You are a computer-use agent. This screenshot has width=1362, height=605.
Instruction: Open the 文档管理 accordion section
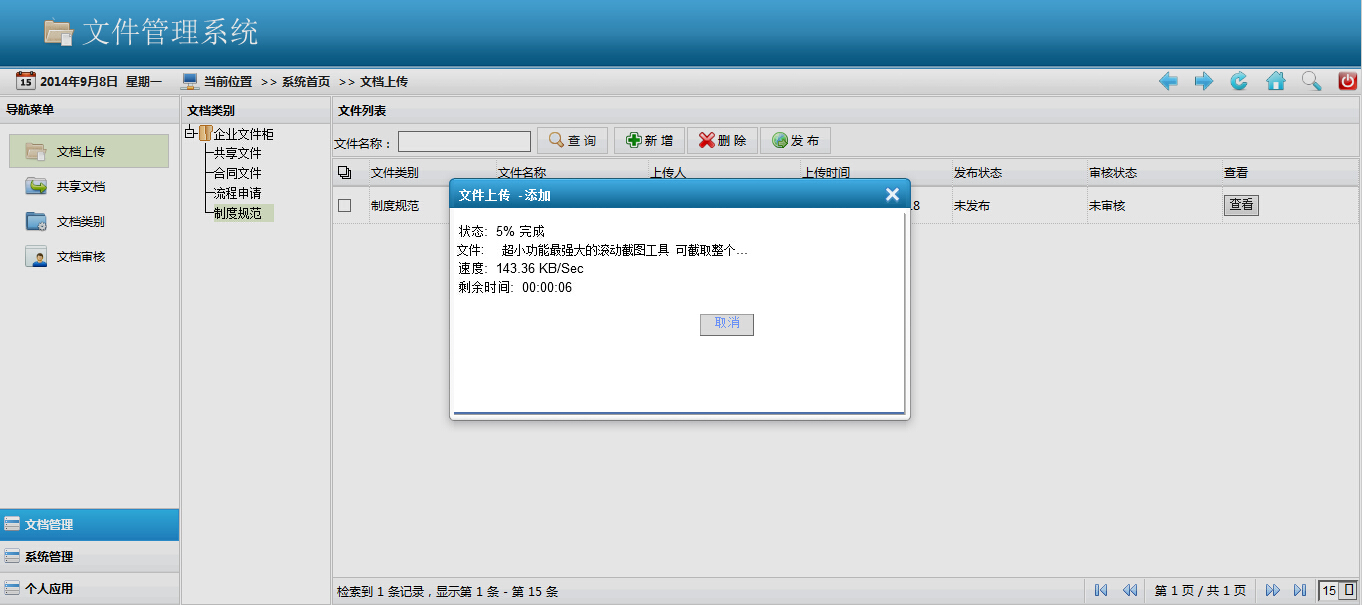(90, 524)
